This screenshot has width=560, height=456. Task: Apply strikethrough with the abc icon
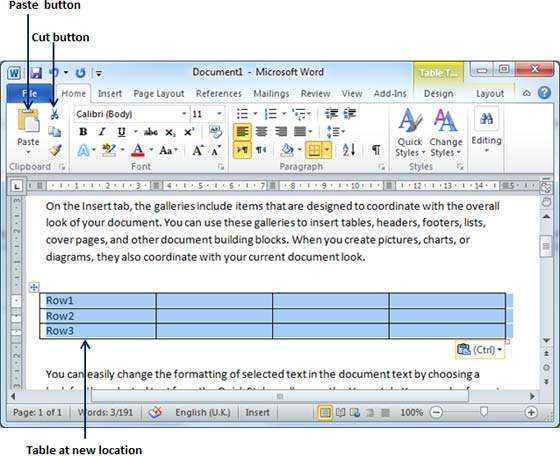click(x=151, y=132)
